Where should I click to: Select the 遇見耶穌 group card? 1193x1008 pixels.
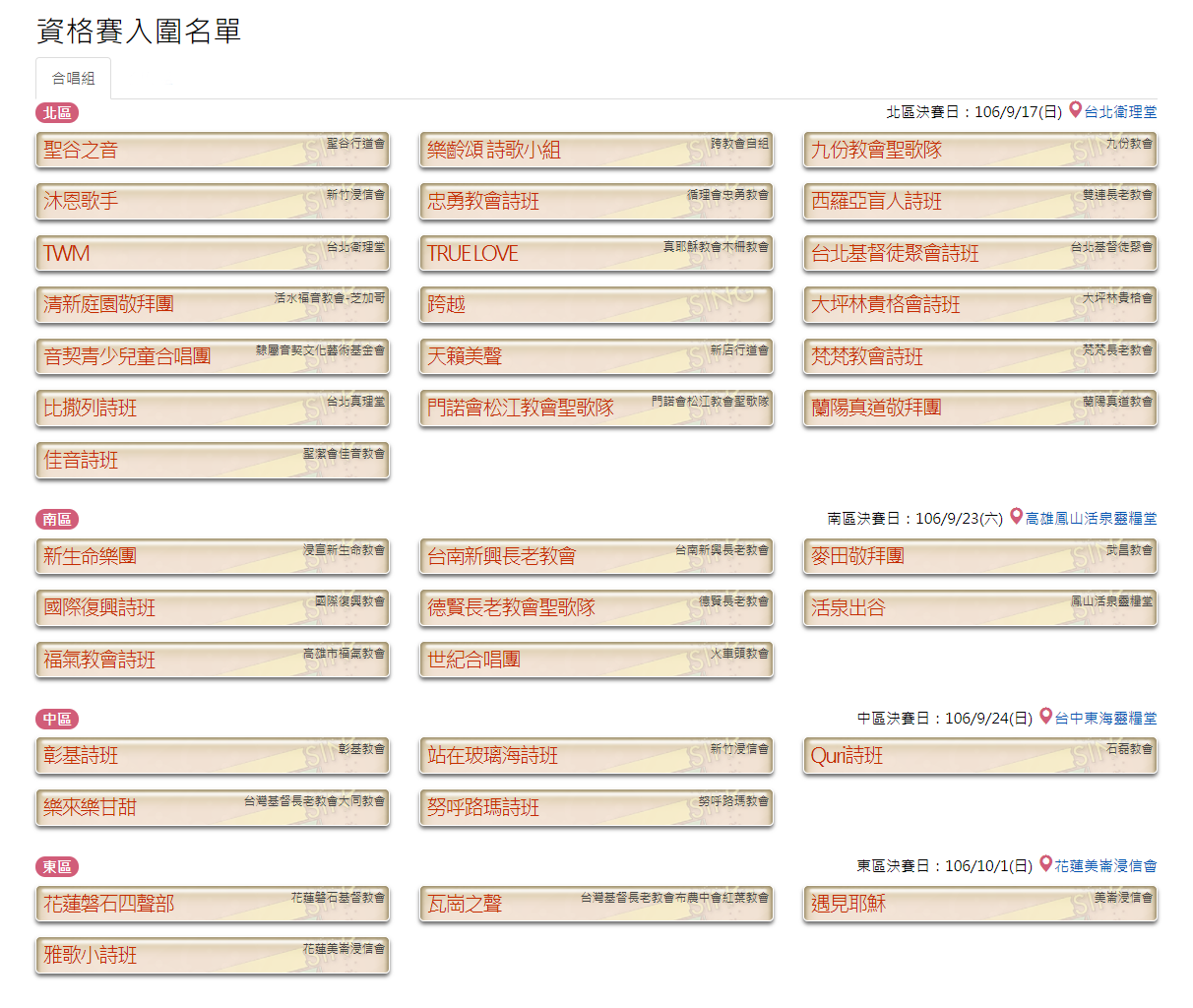pos(980,905)
